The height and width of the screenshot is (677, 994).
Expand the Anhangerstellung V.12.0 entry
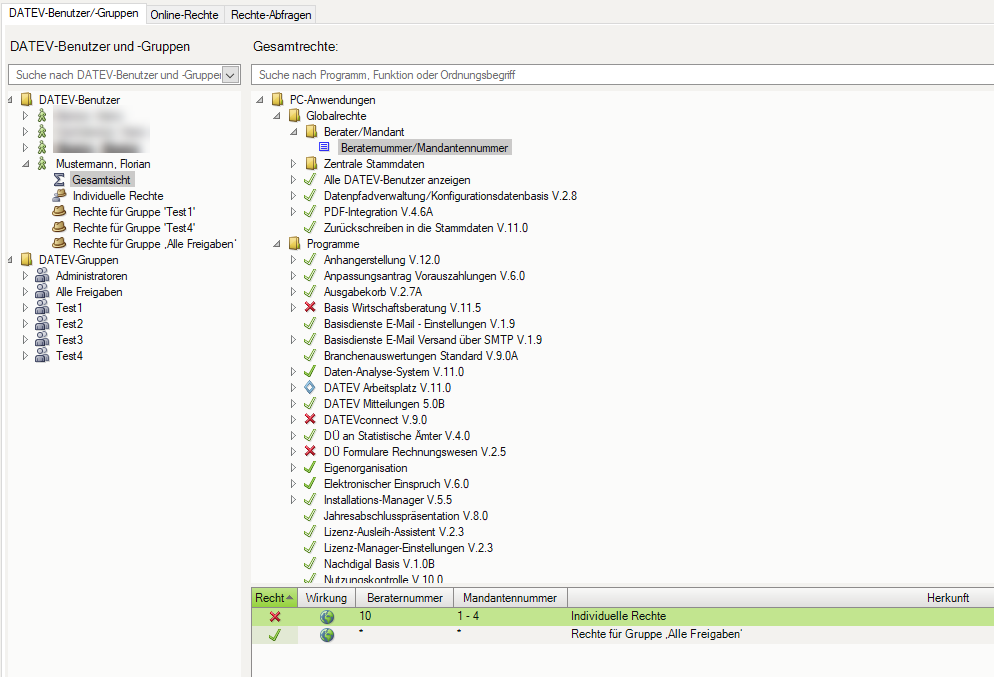point(293,260)
